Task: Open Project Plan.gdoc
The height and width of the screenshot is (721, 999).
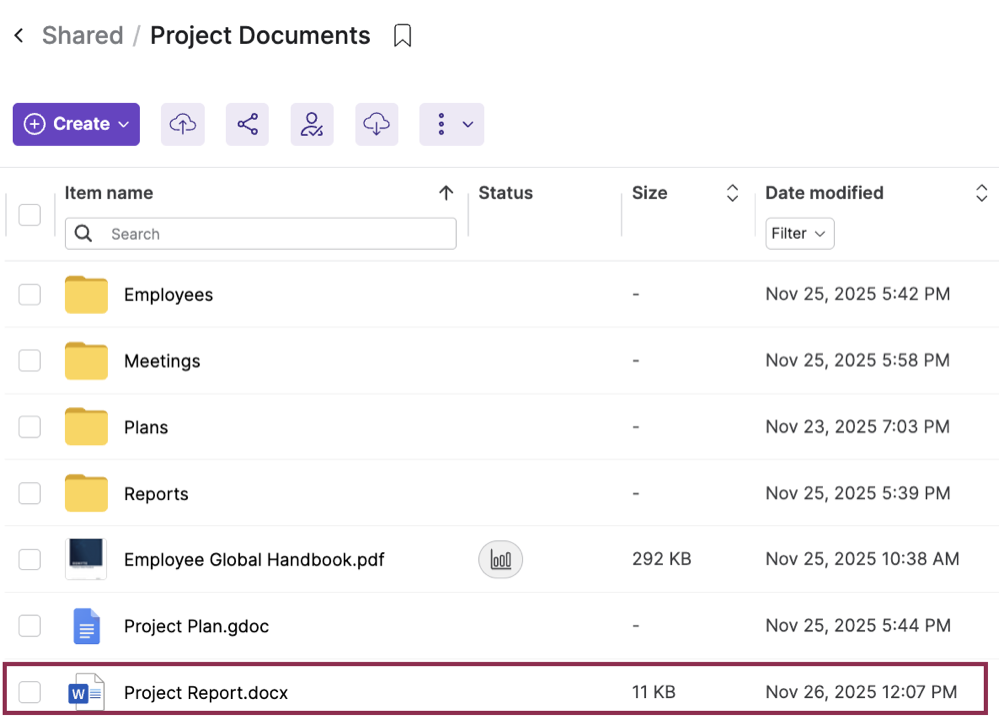Action: [196, 626]
